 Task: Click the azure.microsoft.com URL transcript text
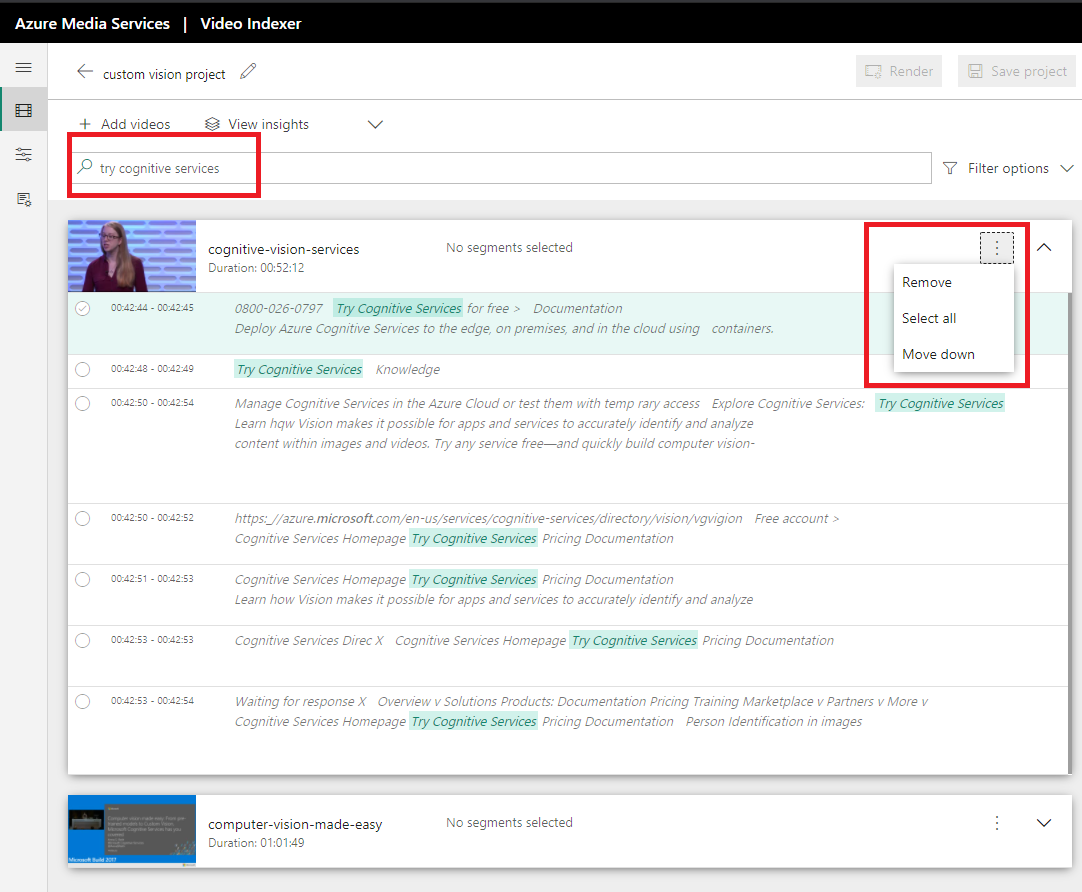[x=489, y=518]
